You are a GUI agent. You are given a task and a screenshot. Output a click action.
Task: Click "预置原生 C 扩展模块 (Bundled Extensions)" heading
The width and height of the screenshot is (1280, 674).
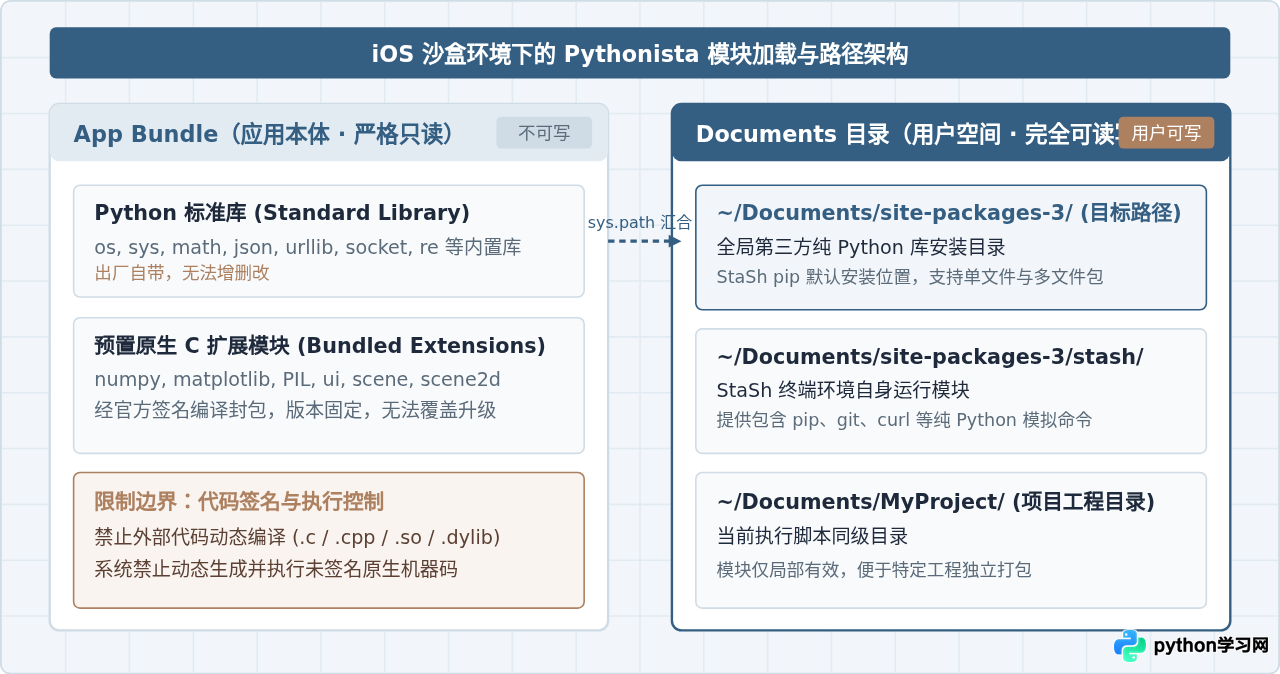(x=320, y=346)
